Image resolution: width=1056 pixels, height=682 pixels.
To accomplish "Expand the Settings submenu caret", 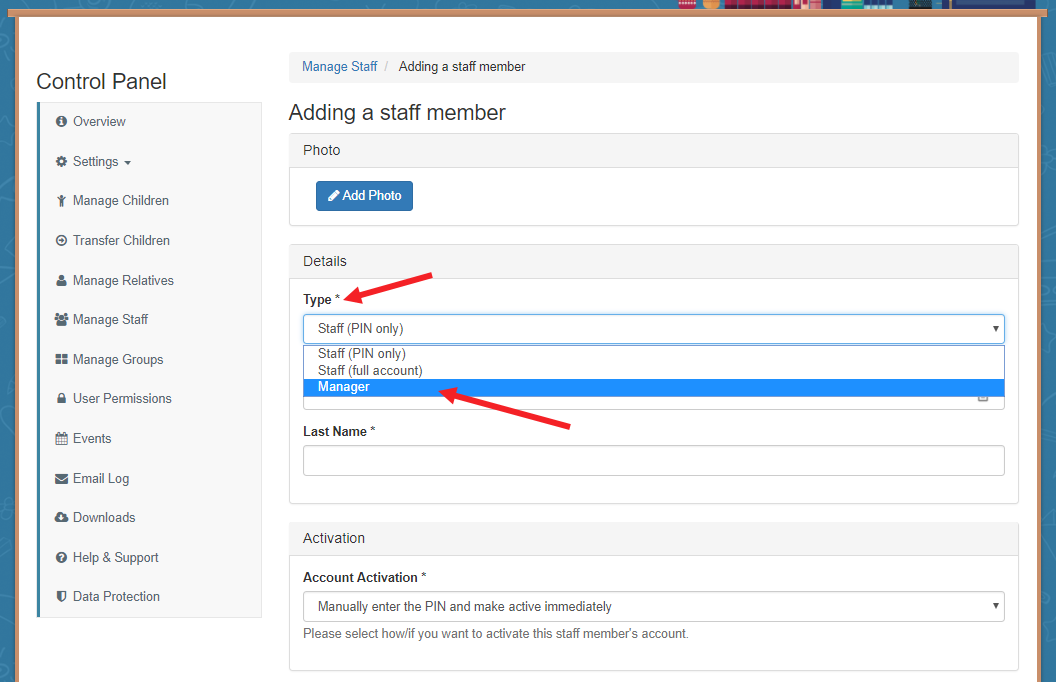I will (x=128, y=163).
